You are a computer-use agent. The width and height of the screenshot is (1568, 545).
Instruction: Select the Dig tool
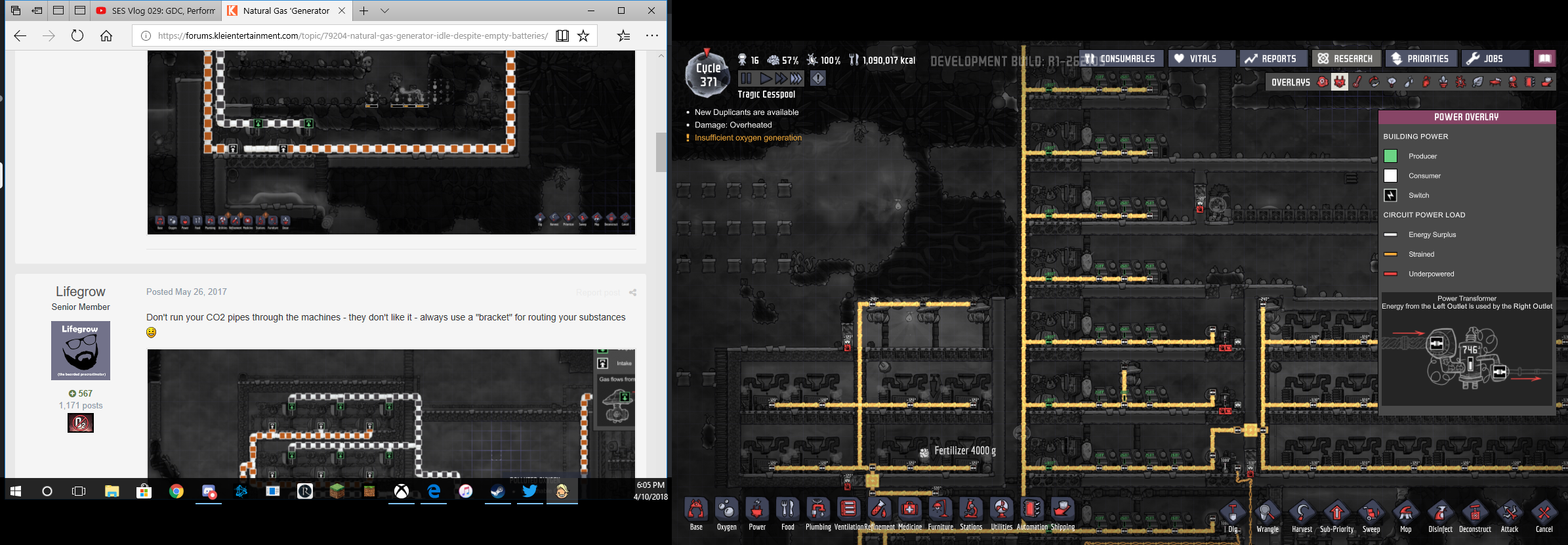(x=1233, y=514)
